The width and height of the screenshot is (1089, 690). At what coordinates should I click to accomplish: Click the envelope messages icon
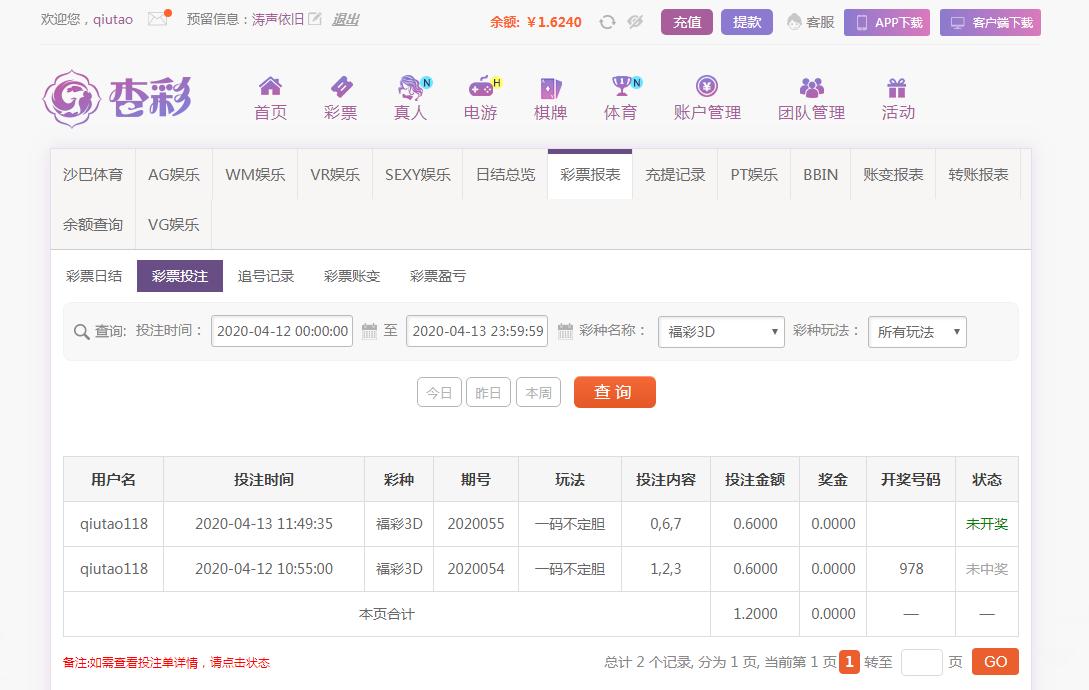coord(157,19)
